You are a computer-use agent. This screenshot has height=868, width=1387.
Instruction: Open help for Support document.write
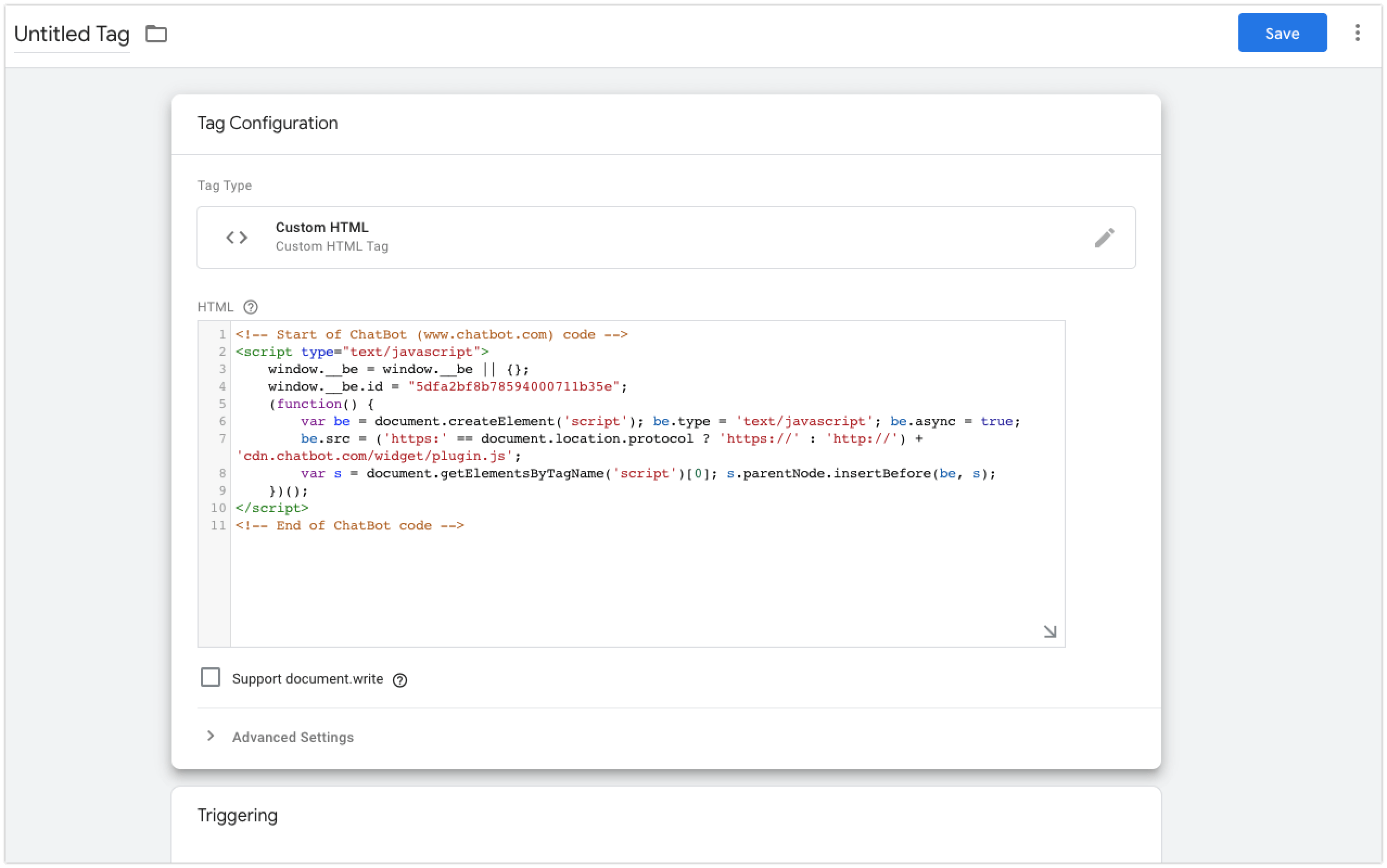400,680
